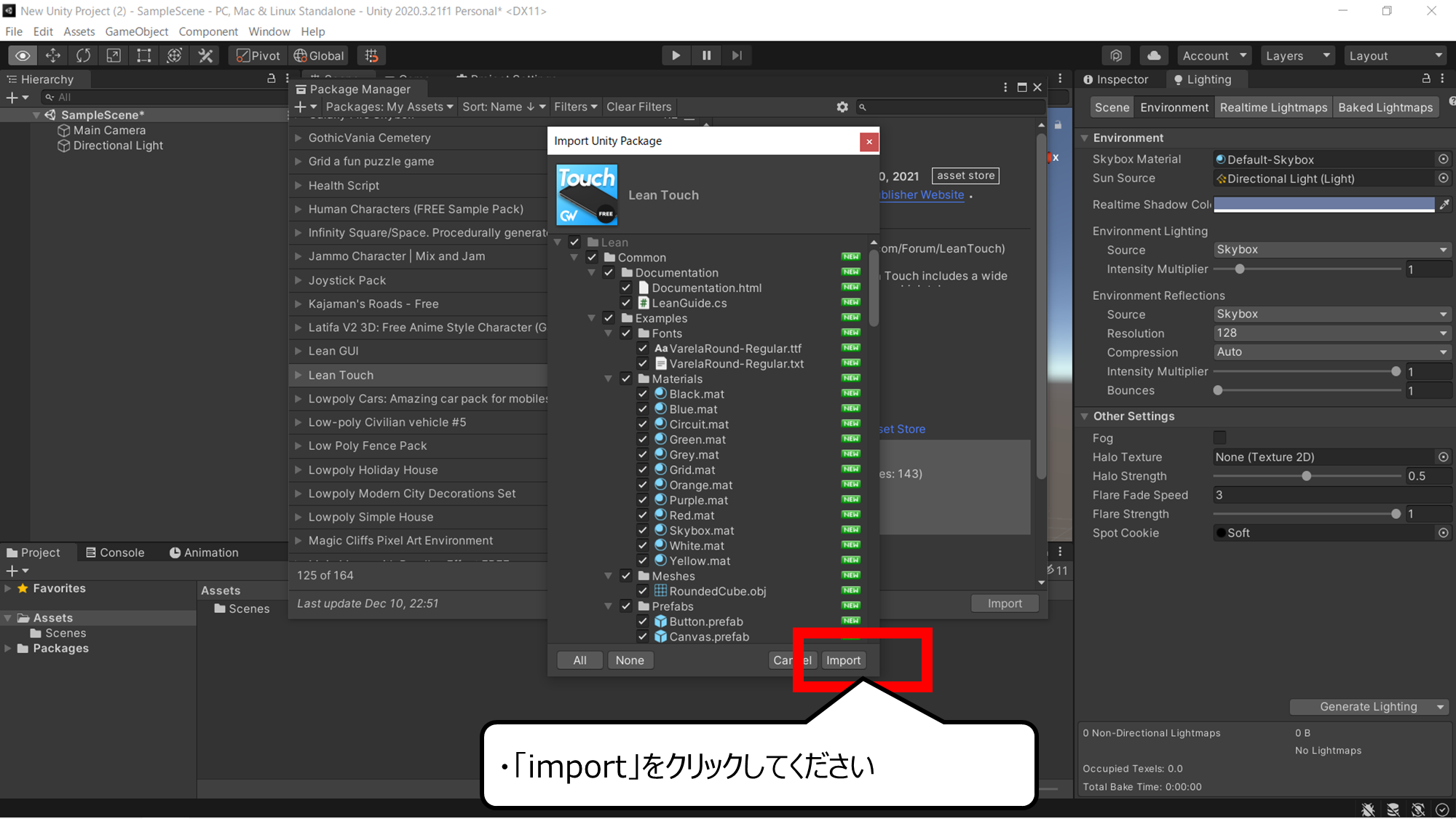Viewport: 1456px width, 819px height.
Task: Open Package Manager settings gear
Action: [842, 107]
